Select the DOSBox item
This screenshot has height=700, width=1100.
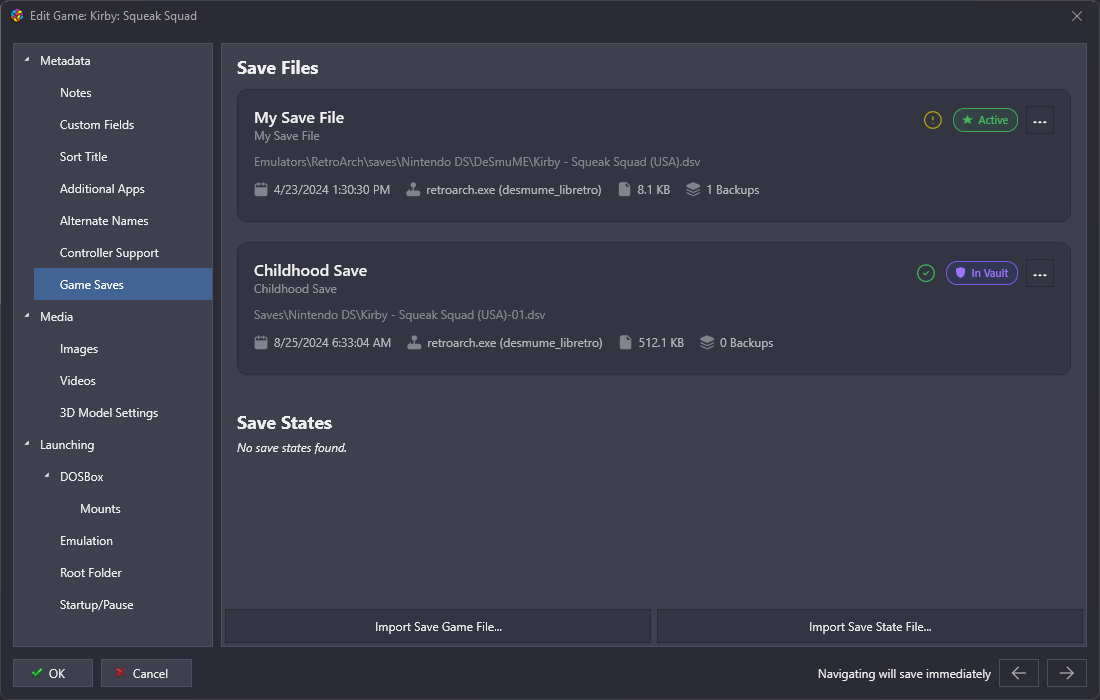coord(81,477)
